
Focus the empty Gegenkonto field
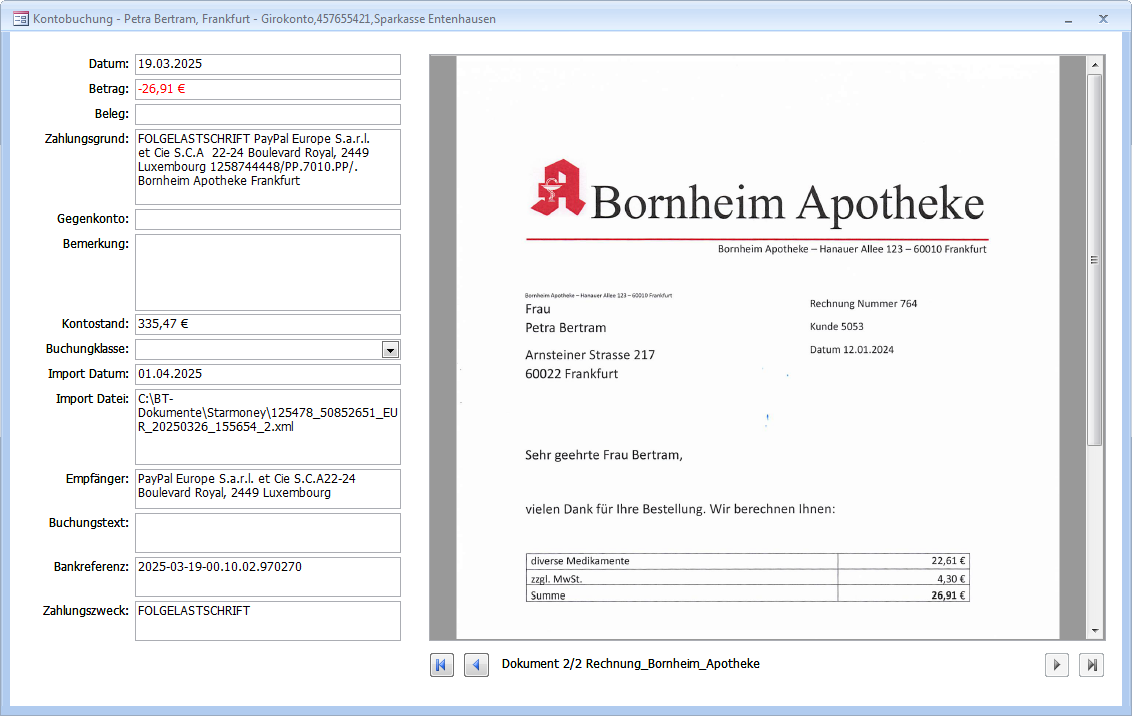click(x=268, y=219)
